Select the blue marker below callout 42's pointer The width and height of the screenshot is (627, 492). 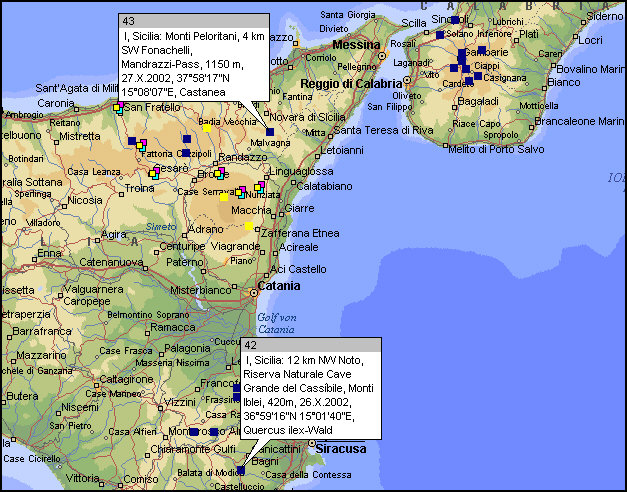click(240, 470)
